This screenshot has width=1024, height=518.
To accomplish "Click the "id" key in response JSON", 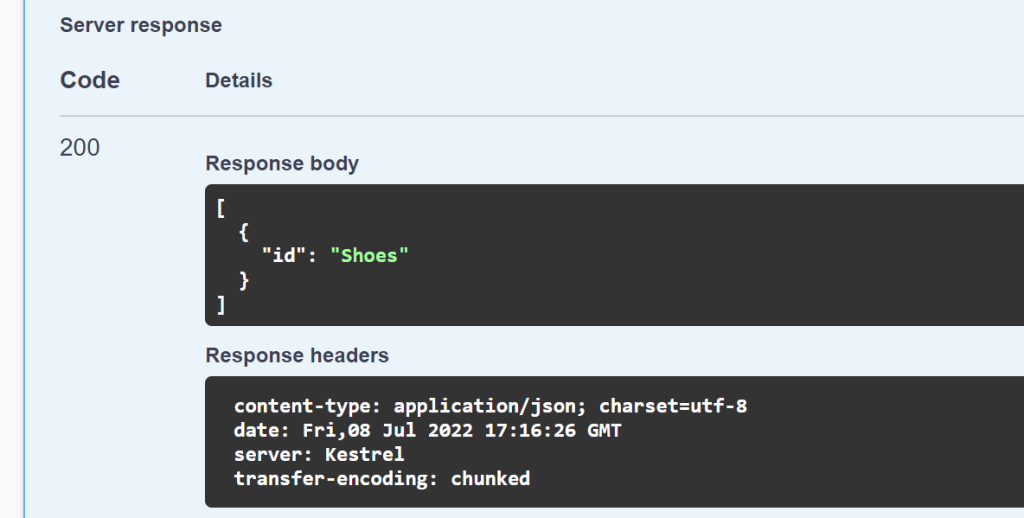I will 283,256.
